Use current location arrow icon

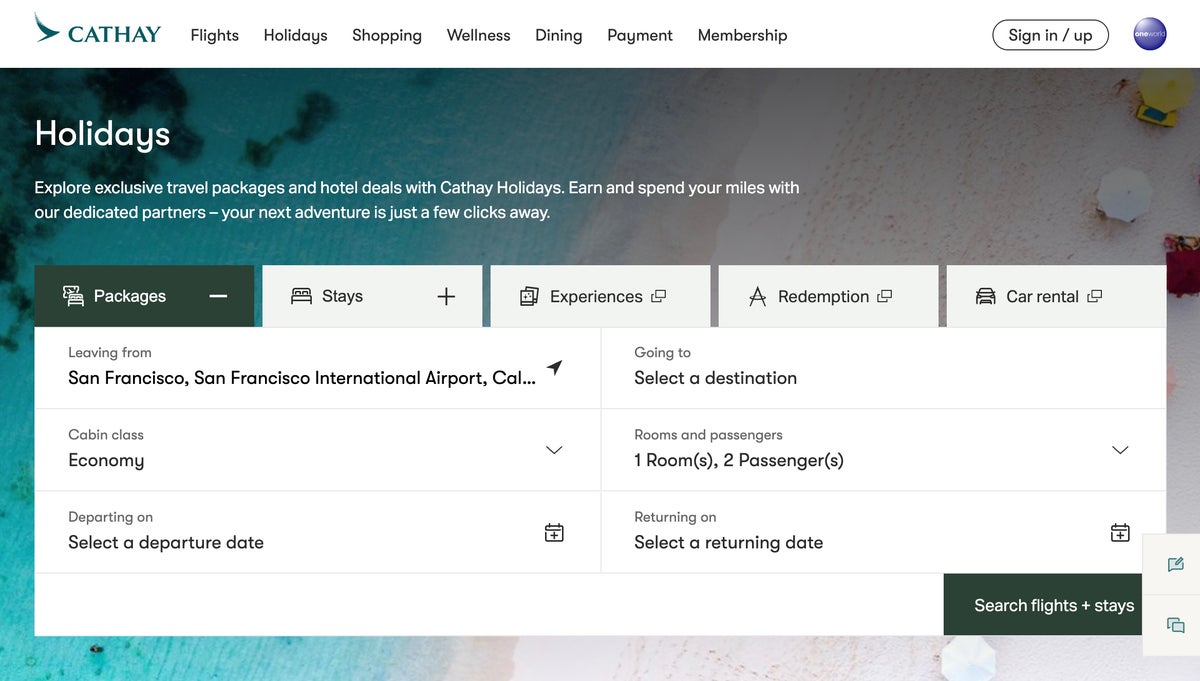click(x=554, y=368)
